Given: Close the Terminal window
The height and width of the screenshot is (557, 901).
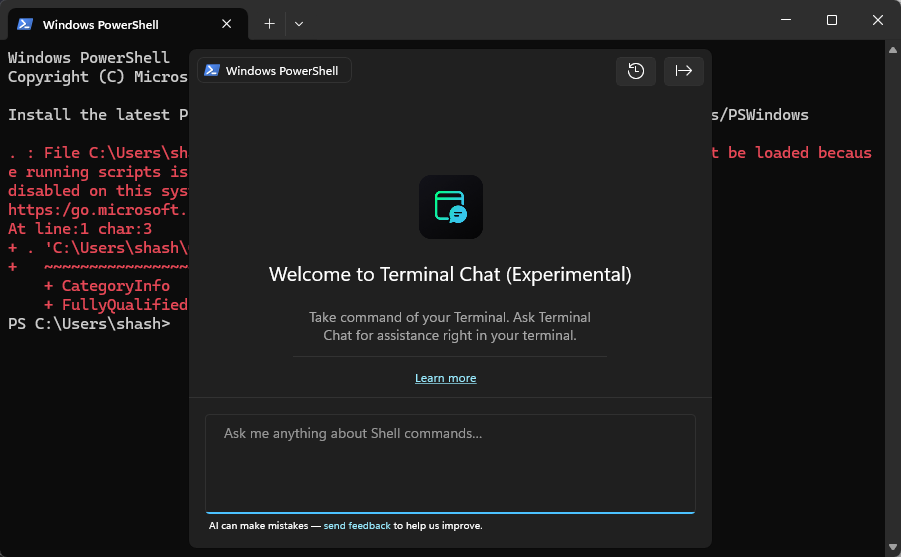Looking at the screenshot, I should [878, 21].
